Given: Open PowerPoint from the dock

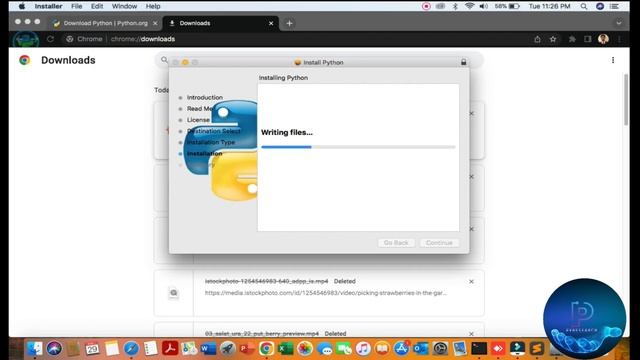Looking at the screenshot, I should (247, 349).
